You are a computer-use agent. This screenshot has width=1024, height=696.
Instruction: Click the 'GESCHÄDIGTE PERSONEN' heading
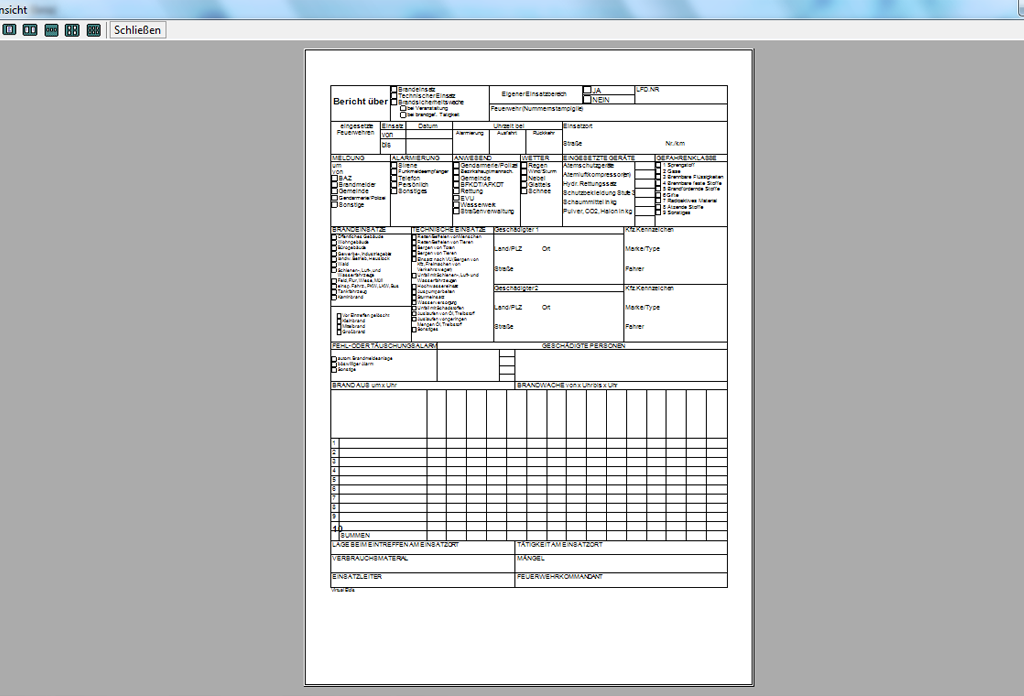(583, 345)
